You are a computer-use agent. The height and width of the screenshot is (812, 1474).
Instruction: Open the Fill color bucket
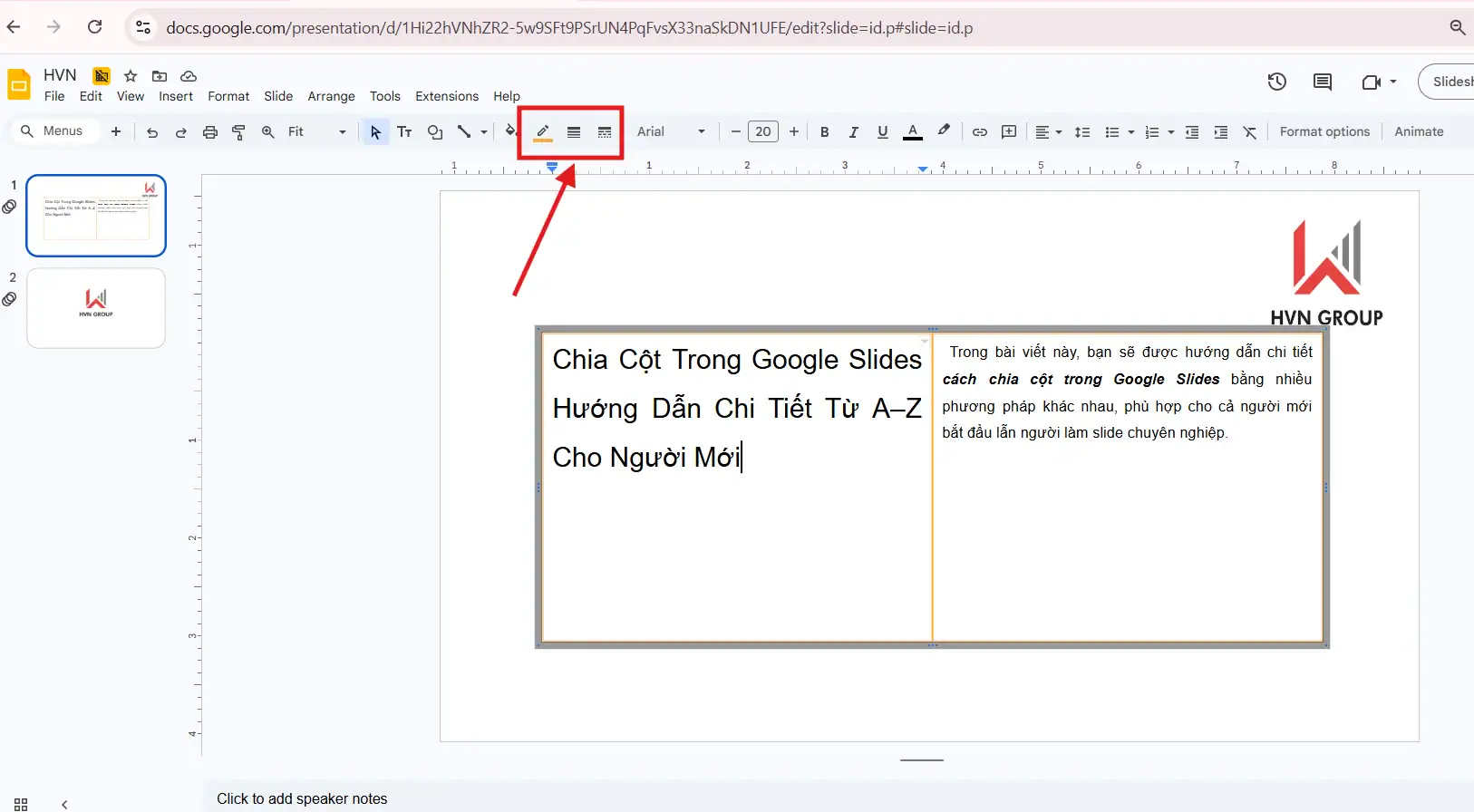[x=511, y=132]
